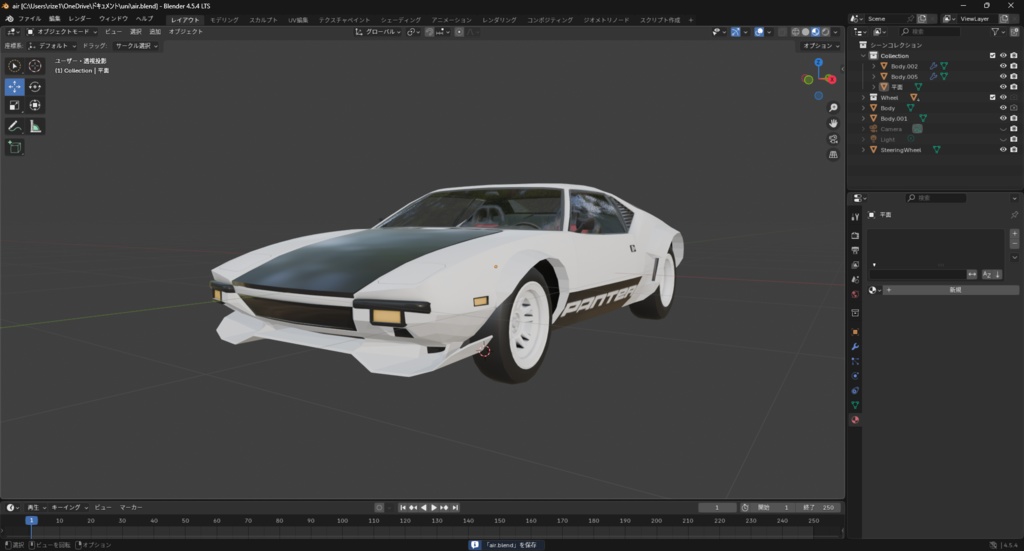Viewport: 1024px width, 551px height.
Task: Select the 3D Cursor tool
Action: pos(35,66)
